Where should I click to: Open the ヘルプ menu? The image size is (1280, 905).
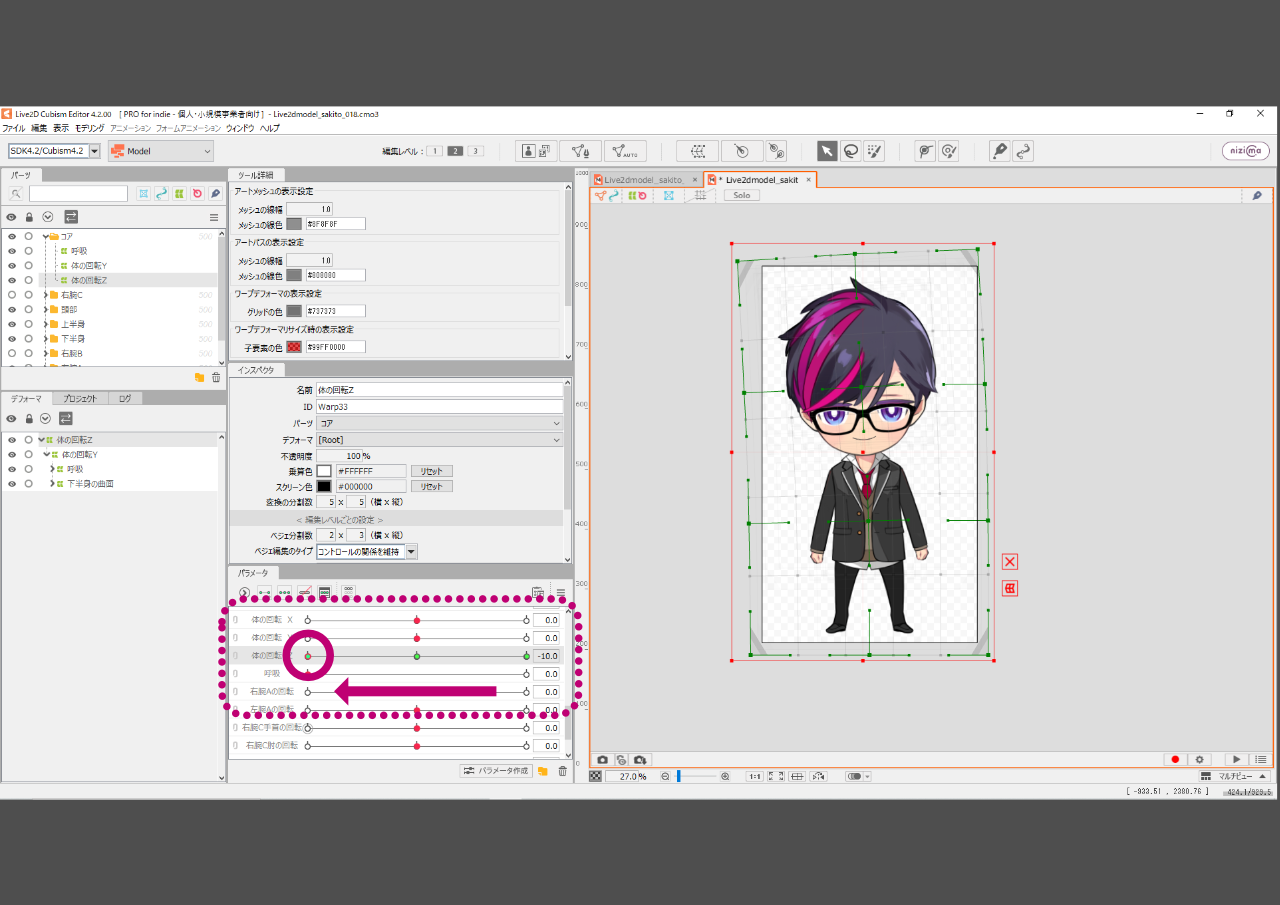coord(270,128)
